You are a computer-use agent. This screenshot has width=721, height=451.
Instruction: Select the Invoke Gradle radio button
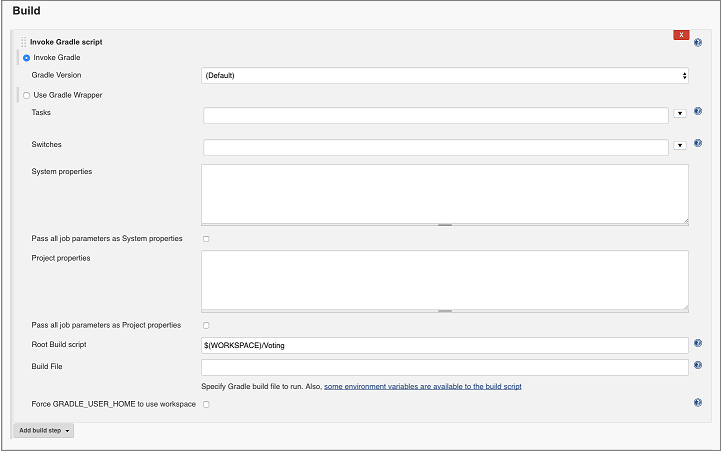tap(27, 58)
